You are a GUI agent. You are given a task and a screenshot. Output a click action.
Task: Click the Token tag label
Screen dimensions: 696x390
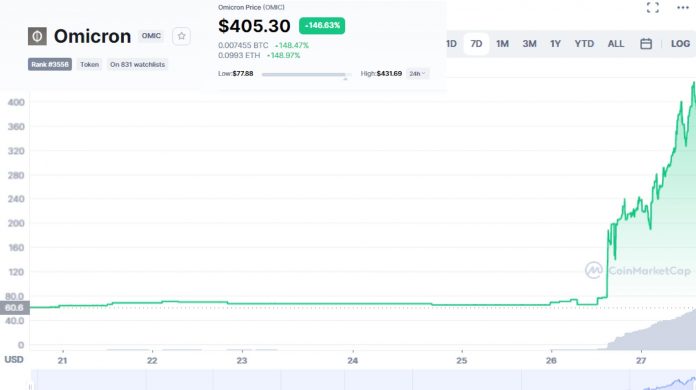pyautogui.click(x=89, y=64)
